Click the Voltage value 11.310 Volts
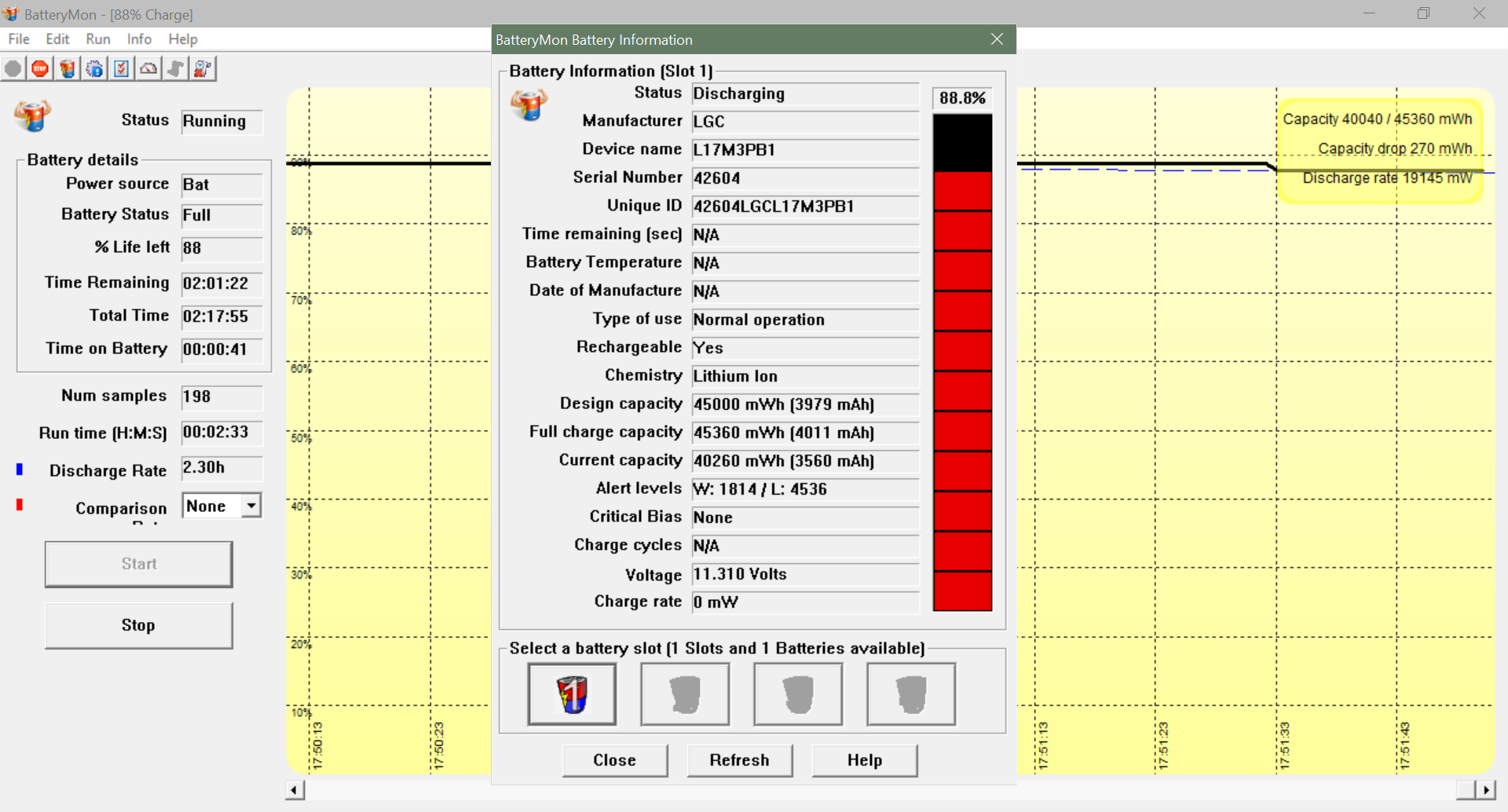Screen dimensions: 1508x812 (x=805, y=575)
